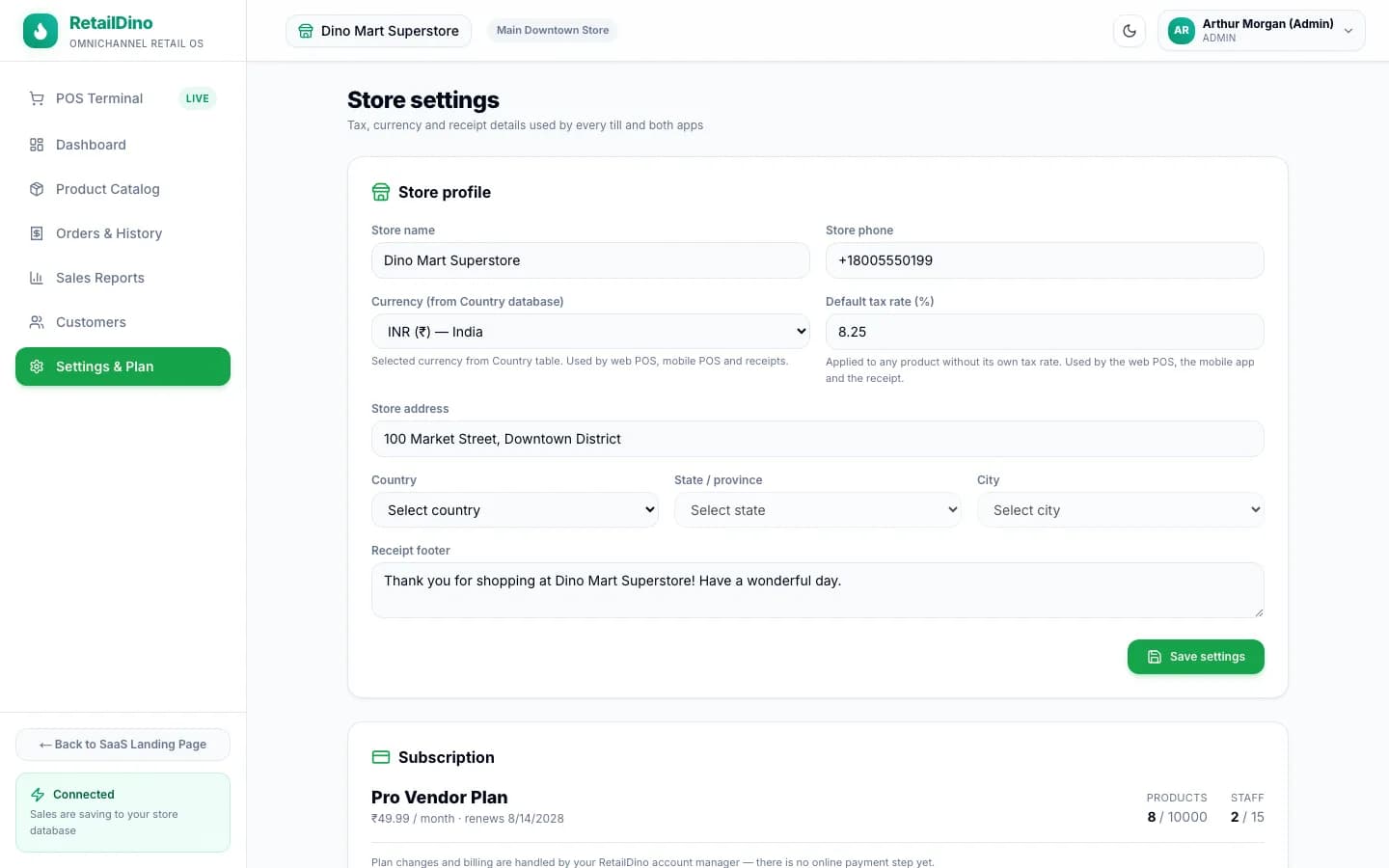Click the Dashboard grid icon

point(37,145)
